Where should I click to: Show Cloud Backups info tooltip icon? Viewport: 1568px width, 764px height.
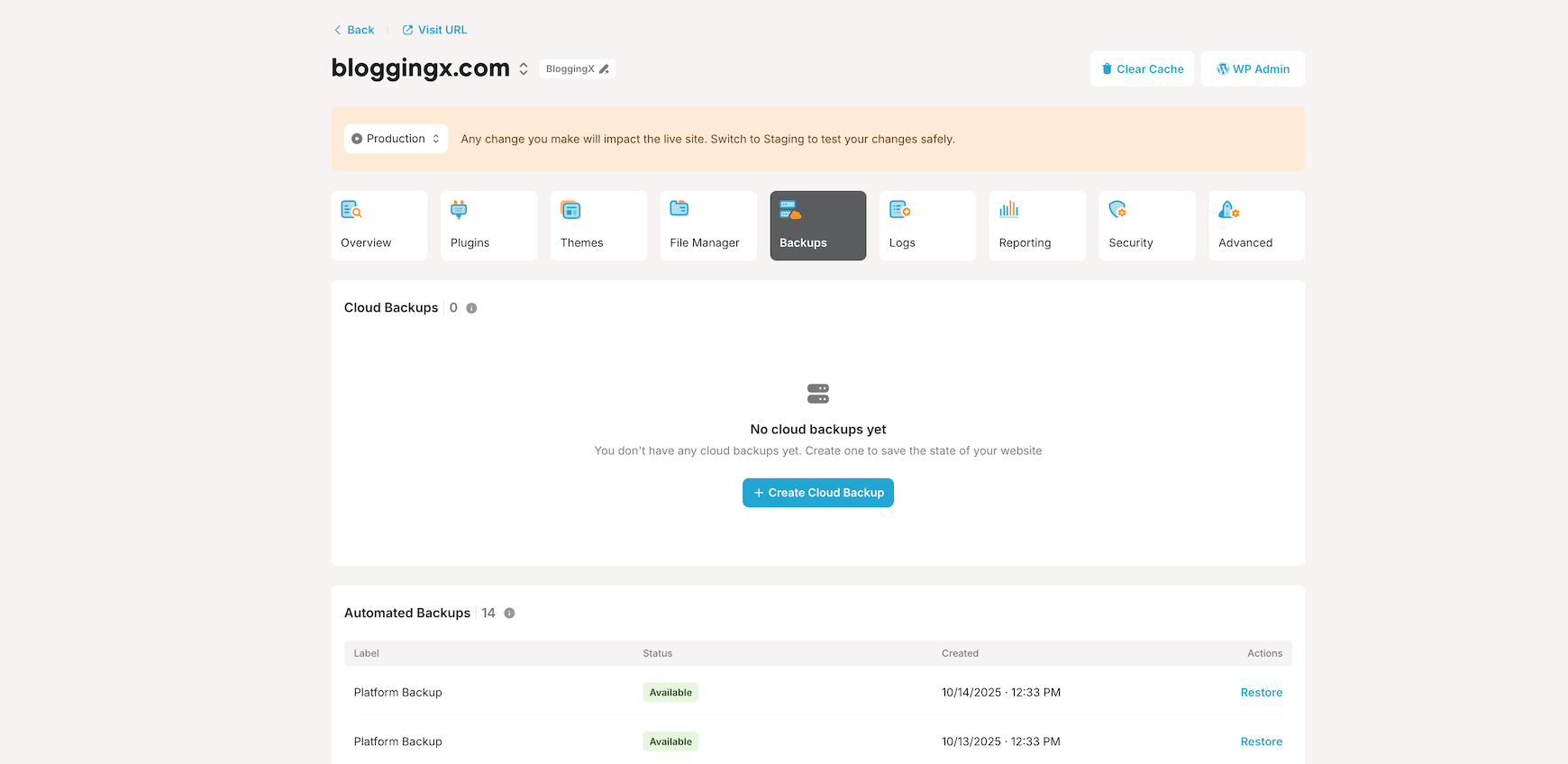pos(471,308)
